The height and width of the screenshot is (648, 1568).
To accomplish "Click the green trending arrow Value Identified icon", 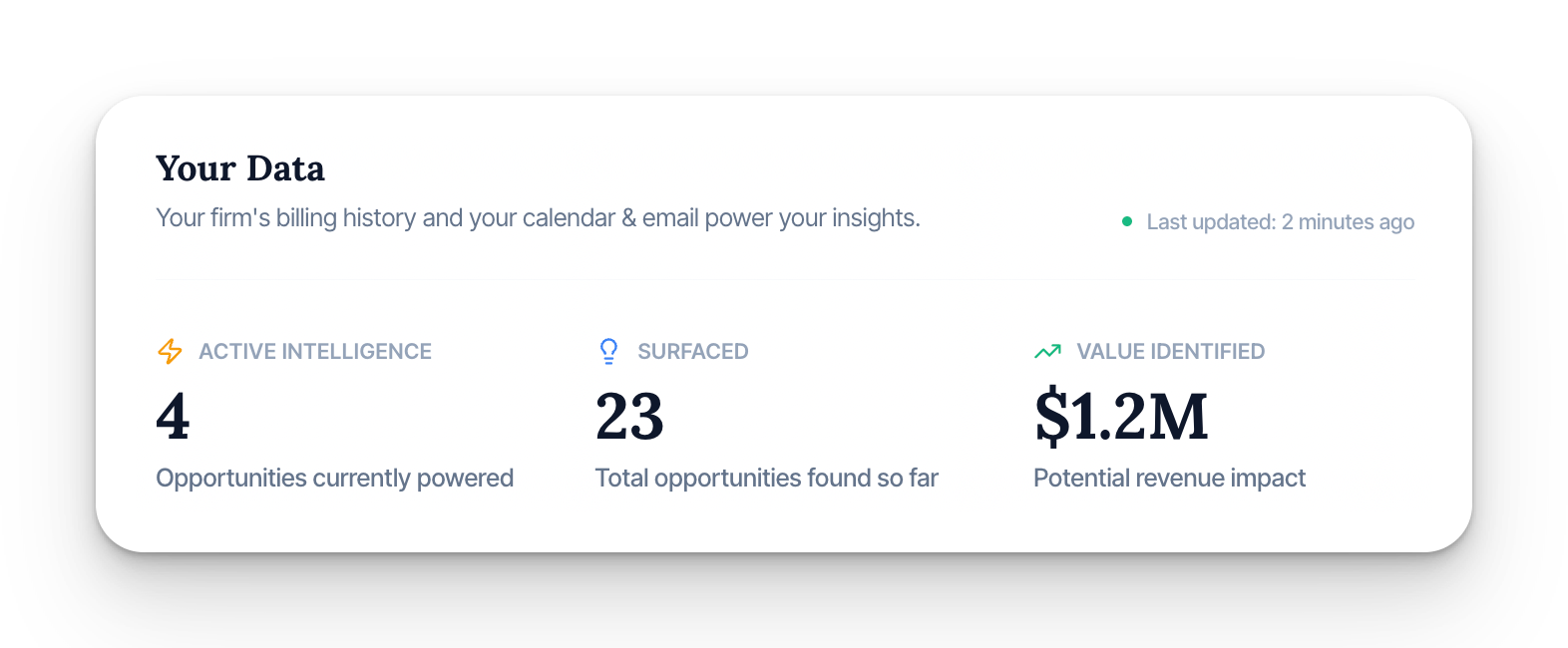I will point(1047,351).
